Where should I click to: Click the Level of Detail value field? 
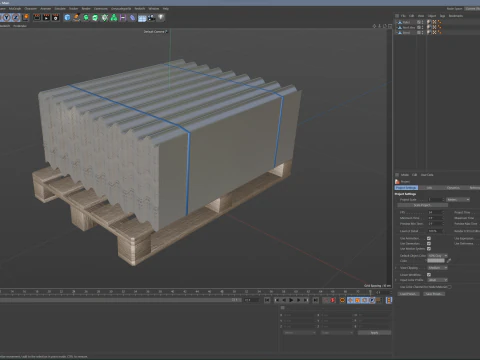[x=435, y=231]
